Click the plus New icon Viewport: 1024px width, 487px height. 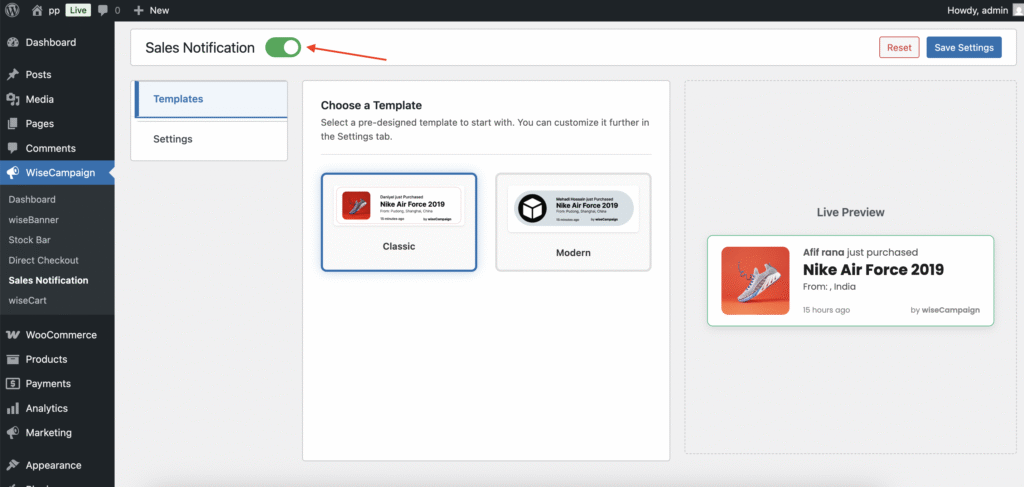coord(138,10)
